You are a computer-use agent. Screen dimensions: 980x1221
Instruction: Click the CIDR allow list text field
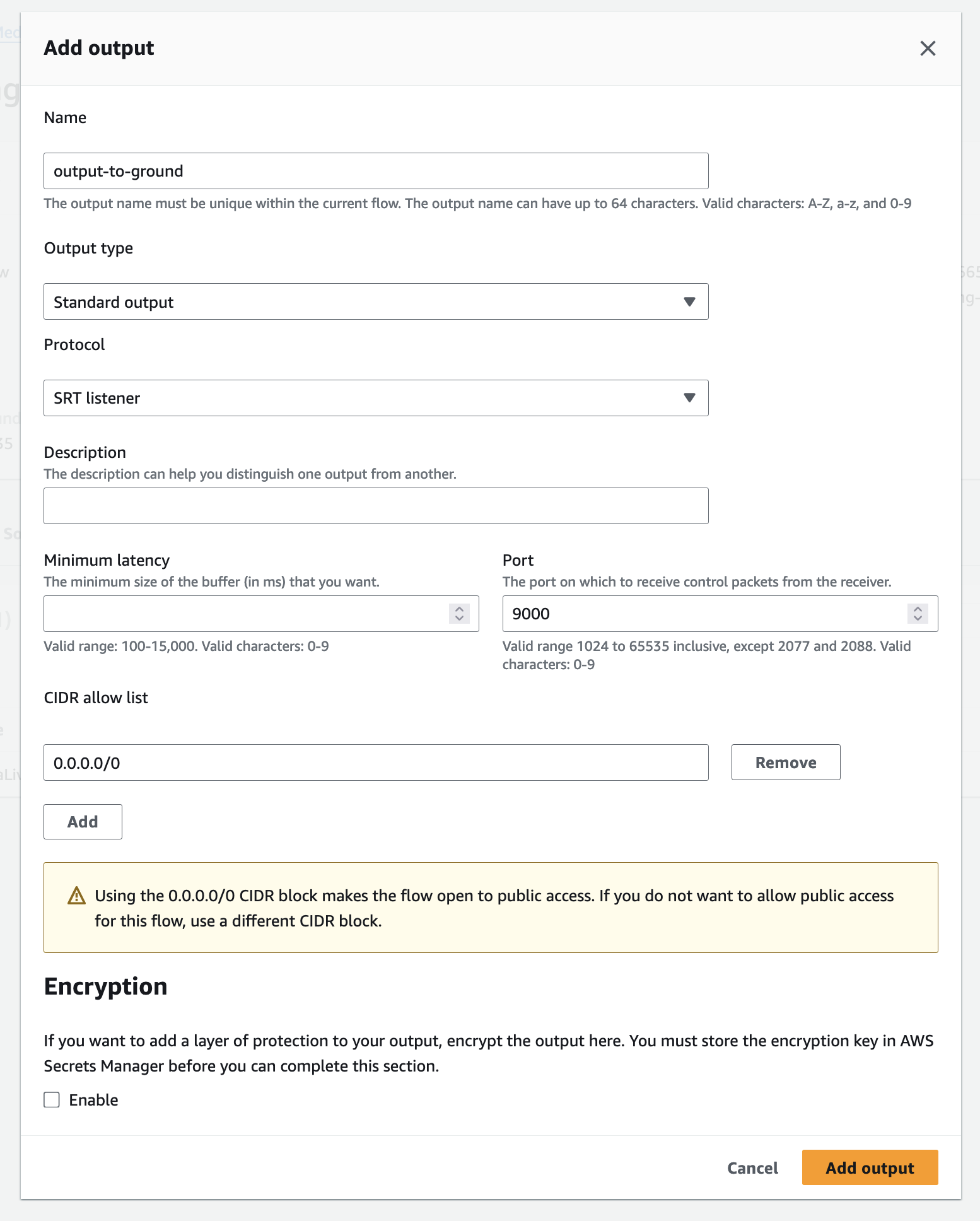[375, 762]
